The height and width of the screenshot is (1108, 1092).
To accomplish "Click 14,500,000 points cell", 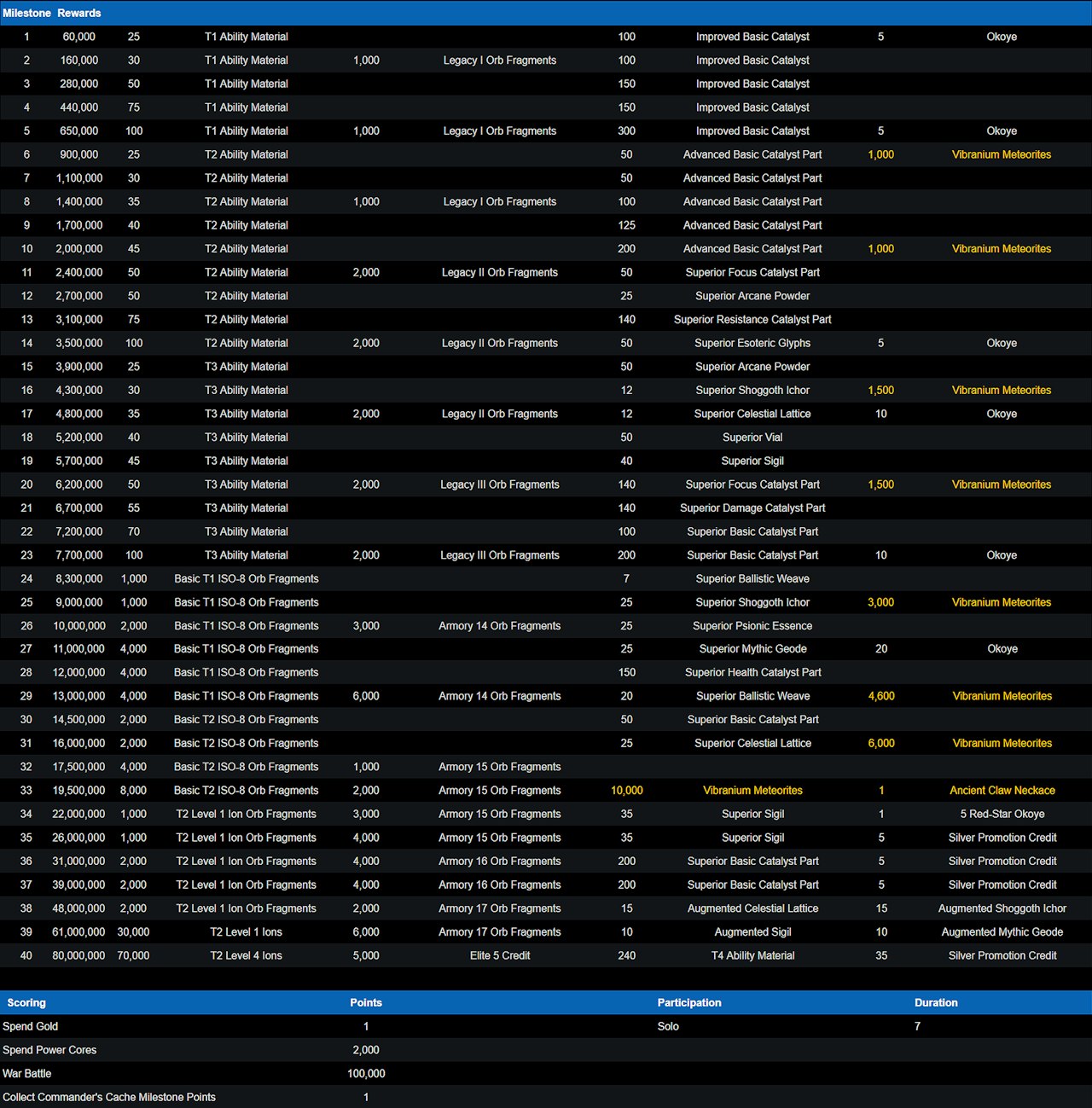I will 79,720.
